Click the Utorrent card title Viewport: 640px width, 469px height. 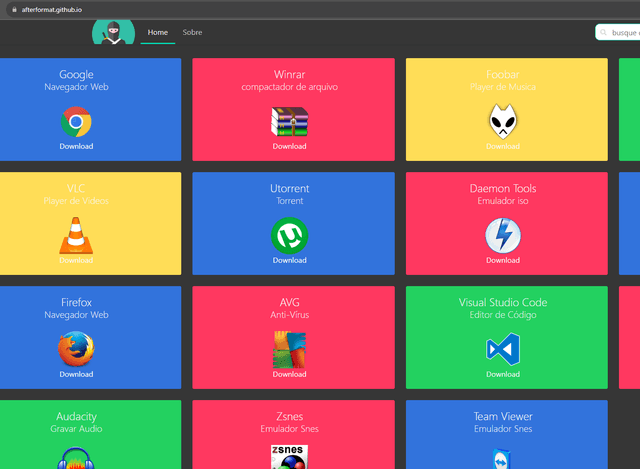click(289, 188)
